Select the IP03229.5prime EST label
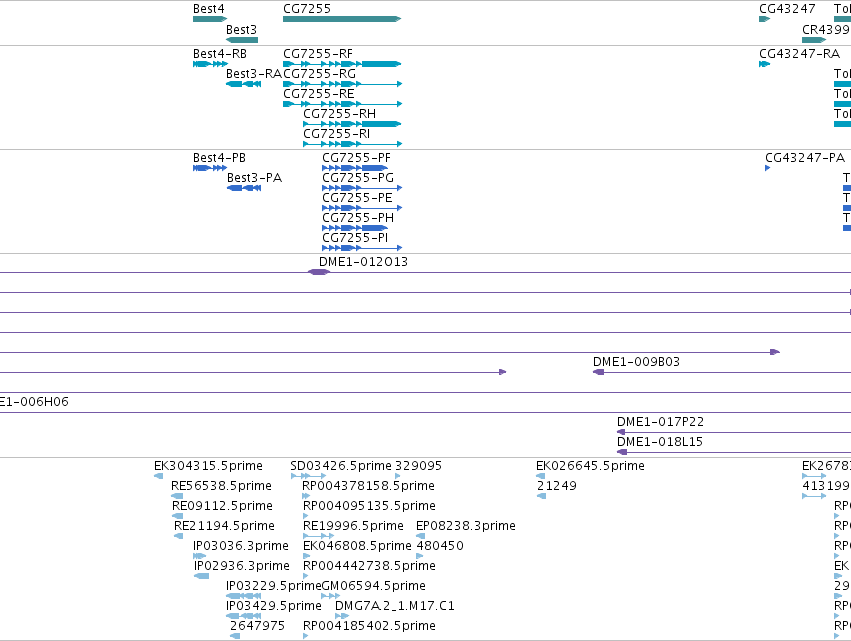Viewport: 851px width, 641px height. 274,586
